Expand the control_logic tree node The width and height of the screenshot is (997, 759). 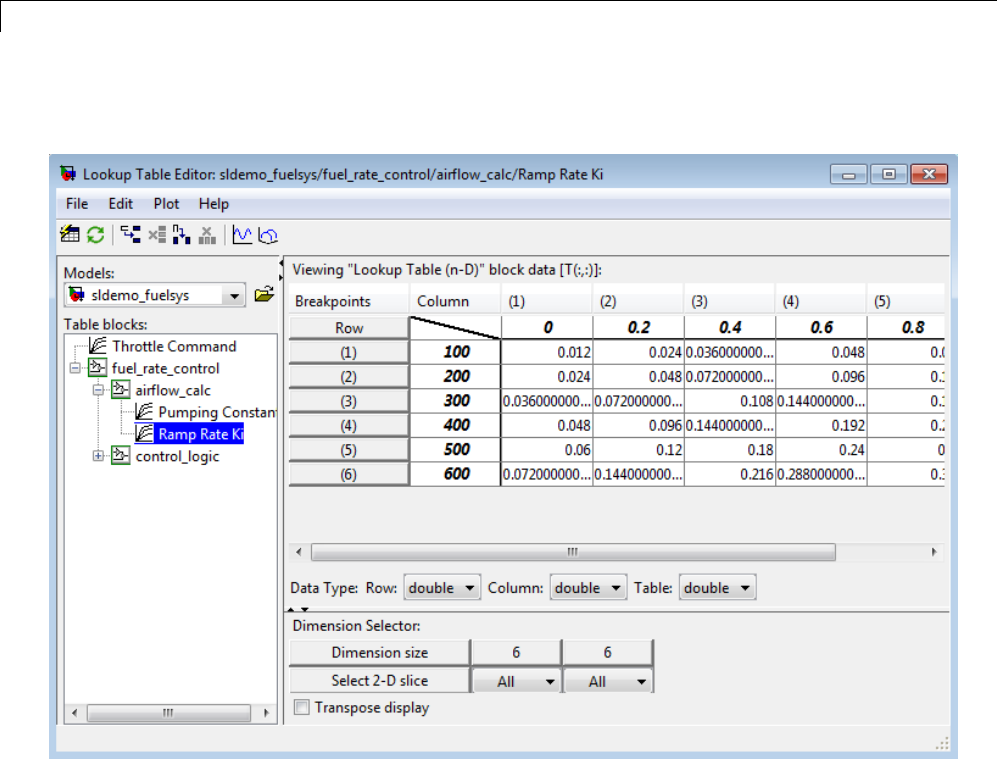pyautogui.click(x=99, y=456)
